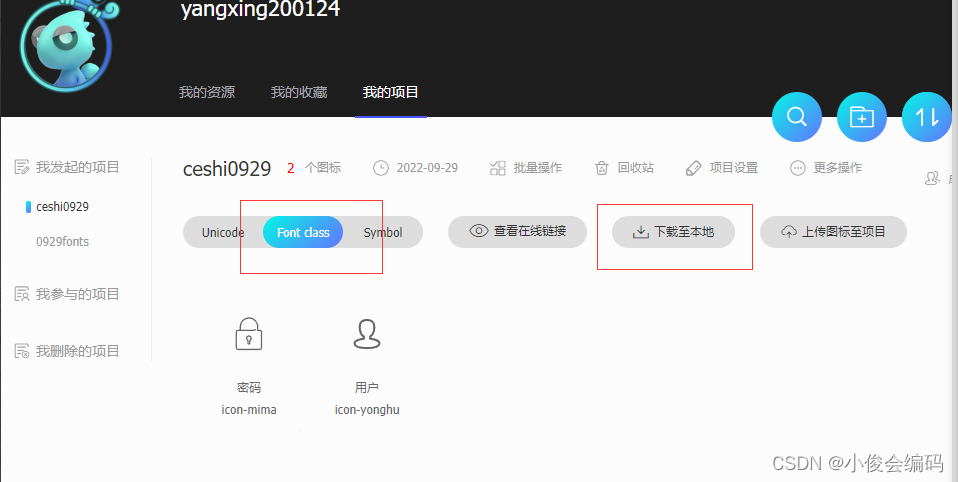958x482 pixels.
Task: Open the 我的收藏 tab
Action: point(299,92)
